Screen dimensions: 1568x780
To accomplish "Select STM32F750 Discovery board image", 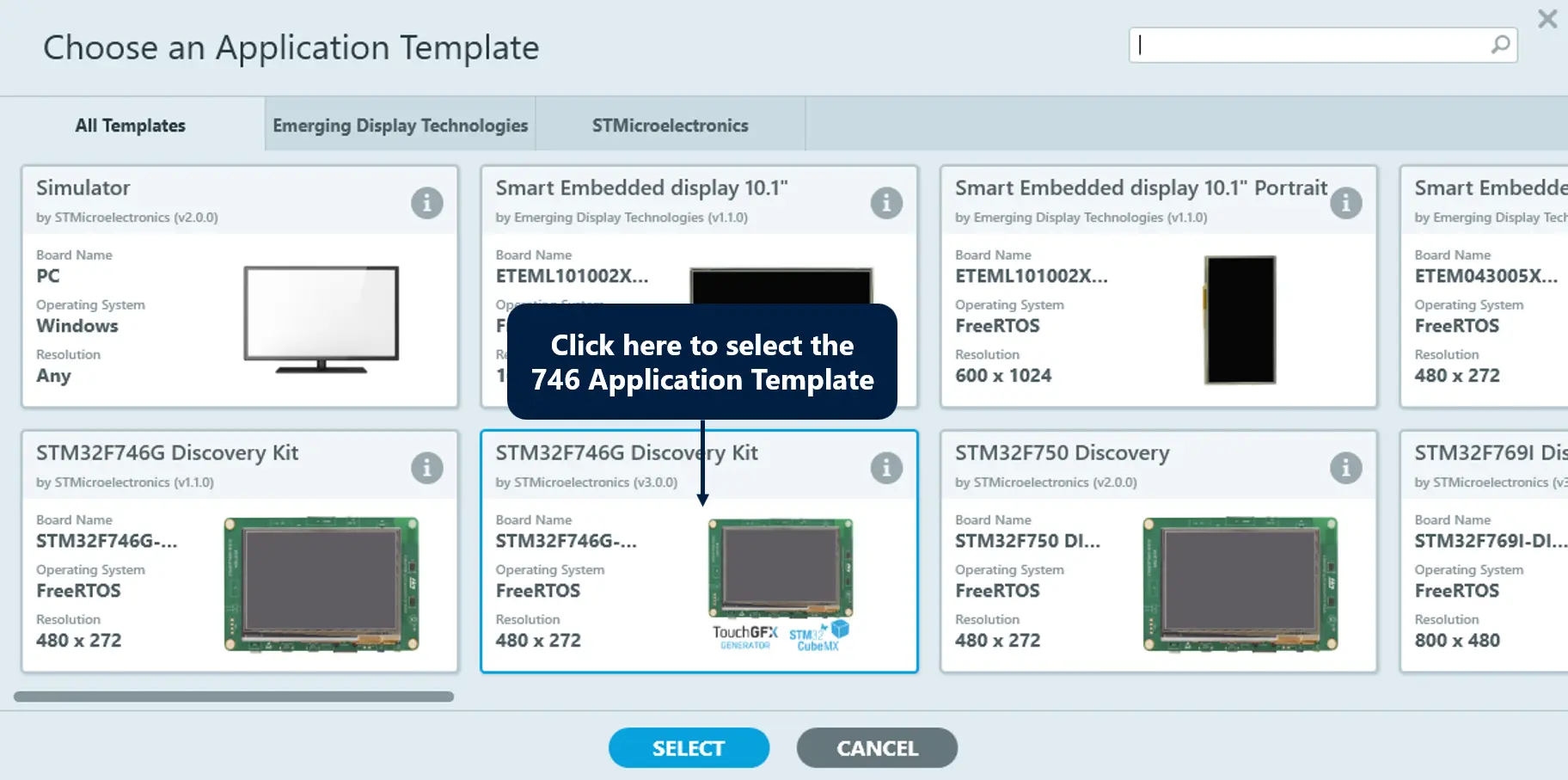I will coord(1240,585).
